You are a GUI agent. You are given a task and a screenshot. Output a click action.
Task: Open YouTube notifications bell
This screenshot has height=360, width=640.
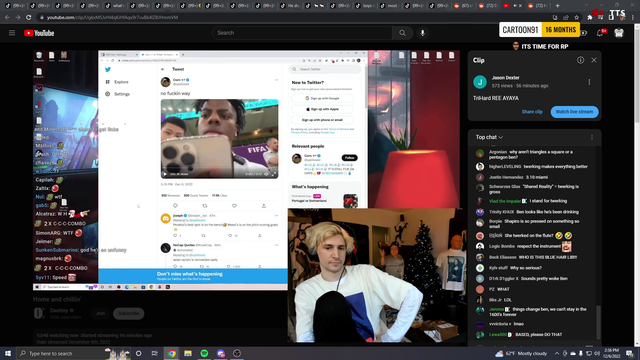[x=600, y=33]
